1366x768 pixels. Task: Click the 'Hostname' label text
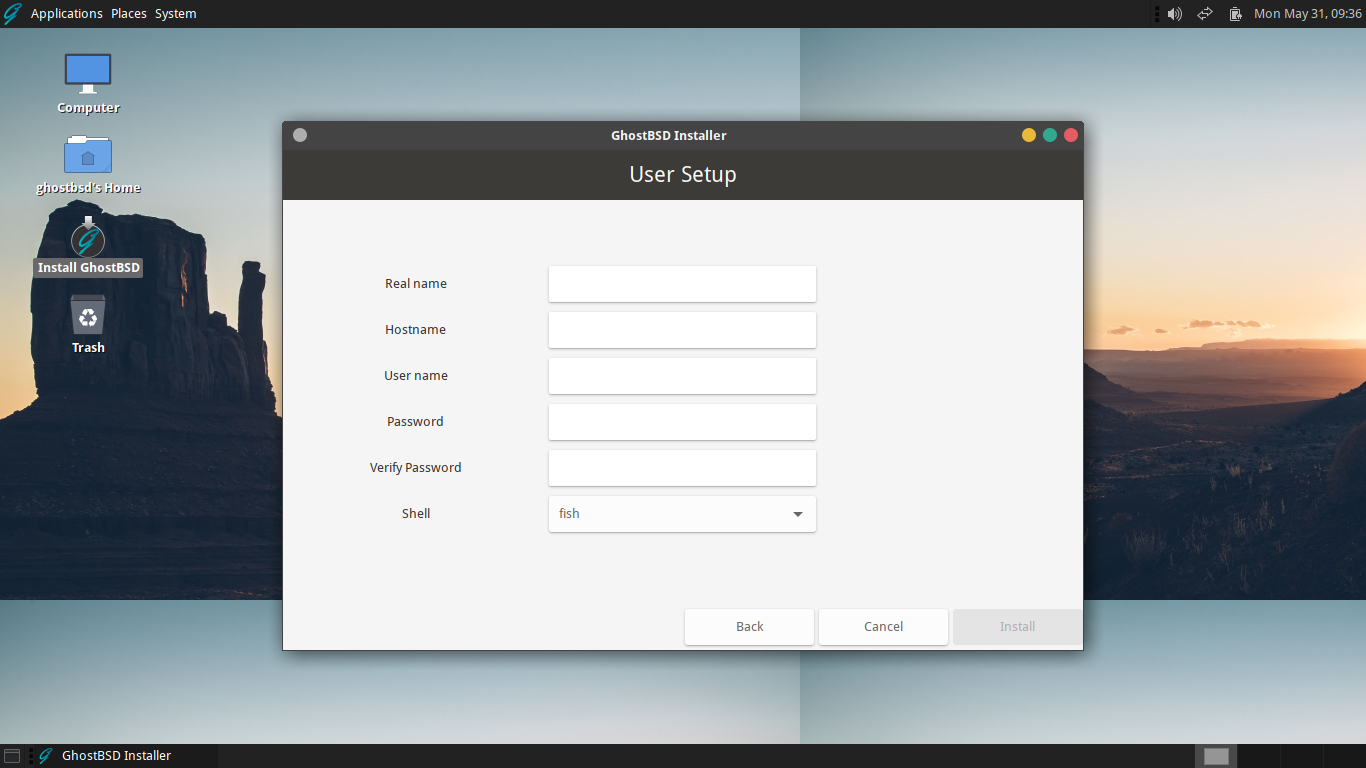click(416, 330)
